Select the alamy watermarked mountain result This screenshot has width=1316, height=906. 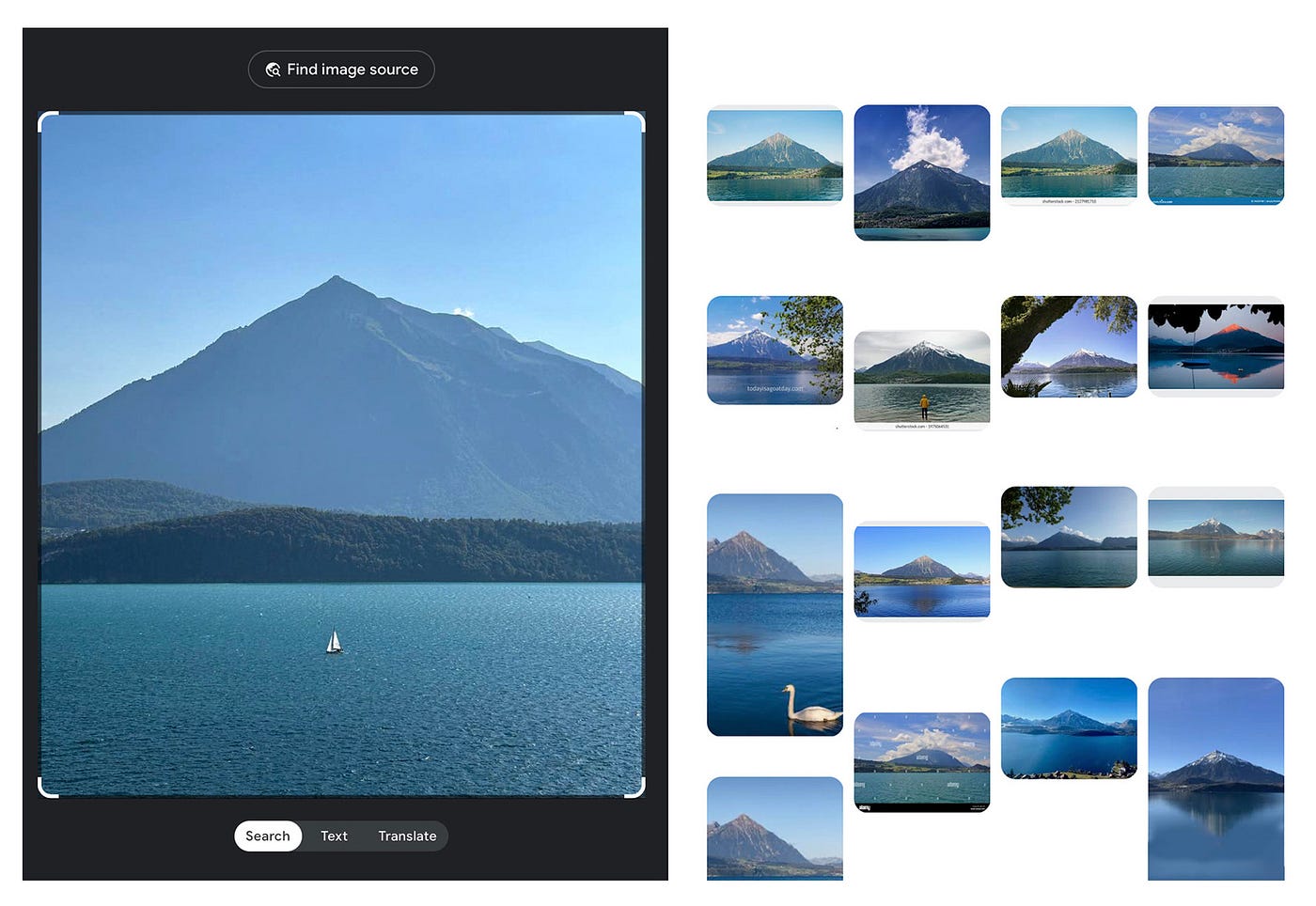point(921,761)
